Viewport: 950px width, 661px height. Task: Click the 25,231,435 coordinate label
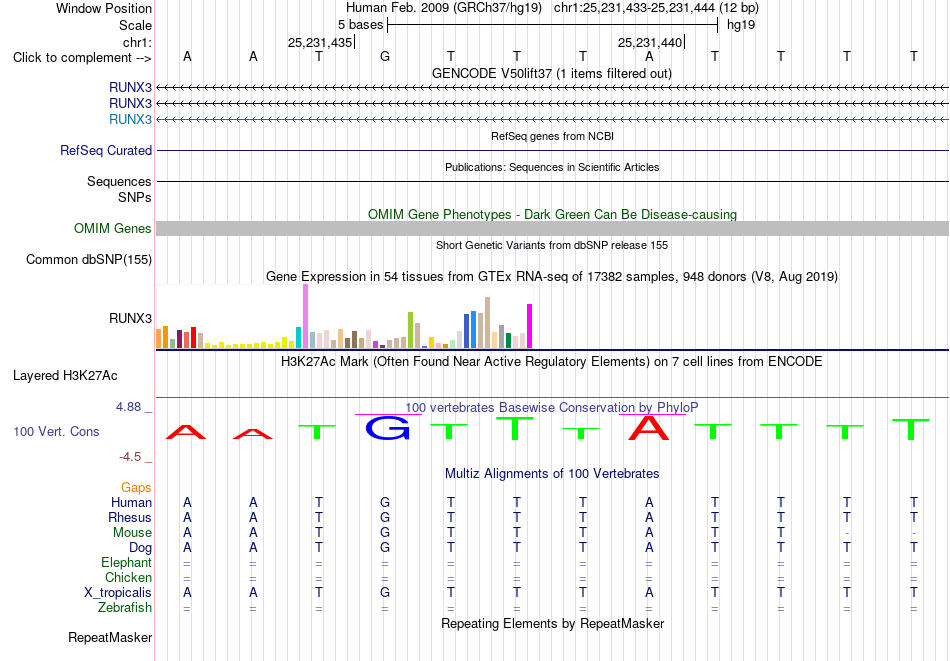320,42
